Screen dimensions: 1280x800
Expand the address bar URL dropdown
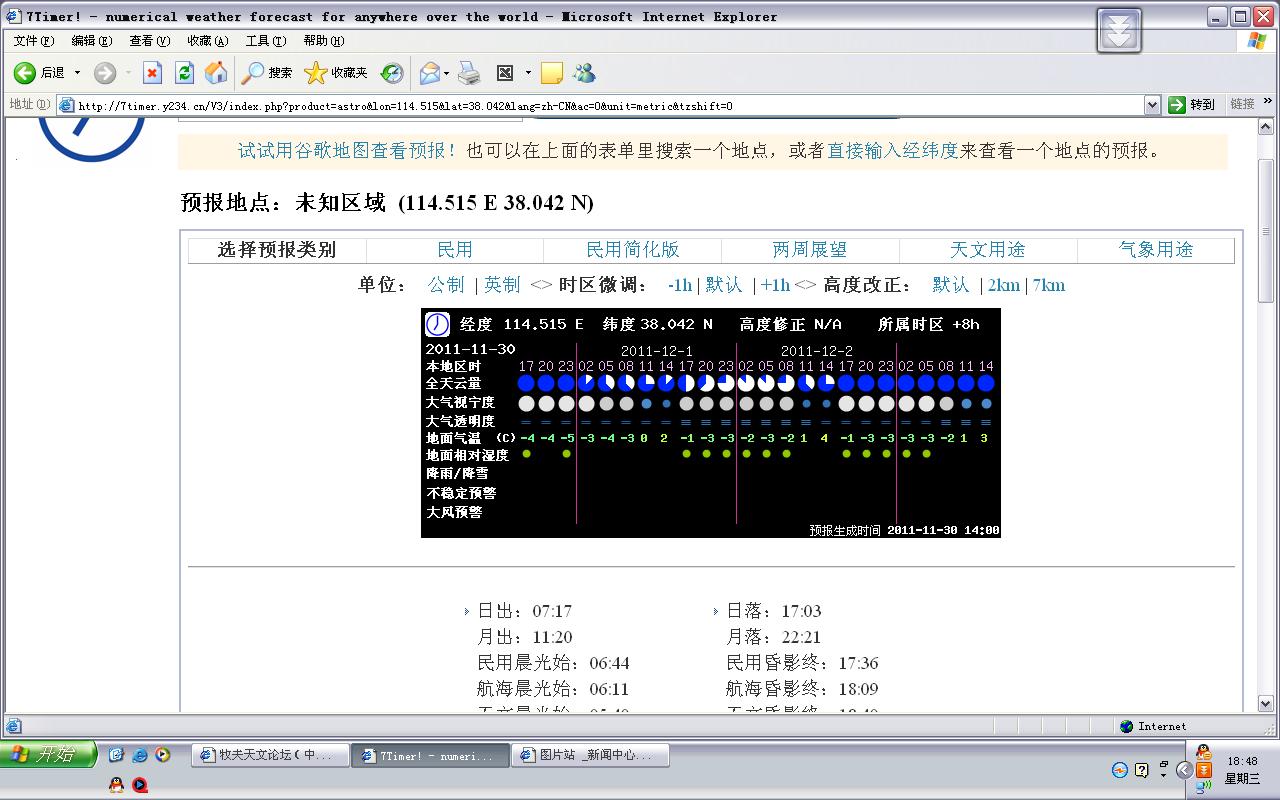click(x=1152, y=104)
